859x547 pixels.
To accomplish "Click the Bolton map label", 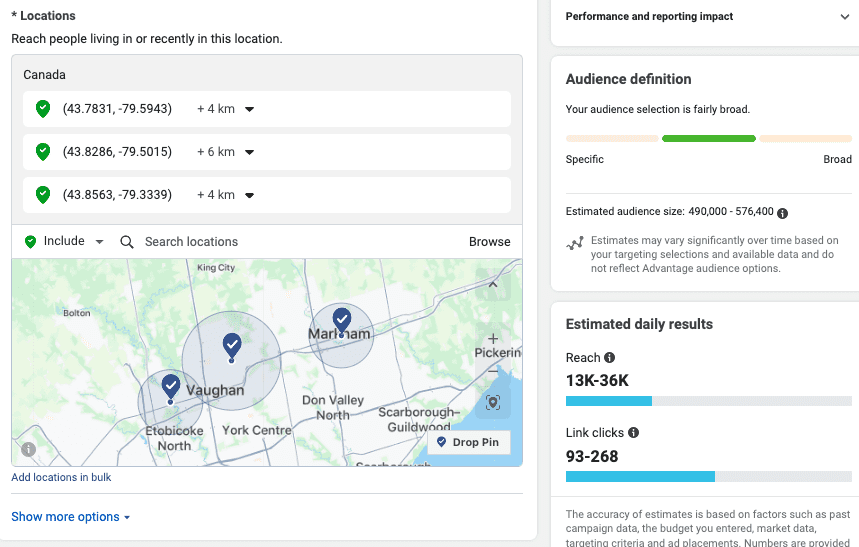I will coord(77,313).
